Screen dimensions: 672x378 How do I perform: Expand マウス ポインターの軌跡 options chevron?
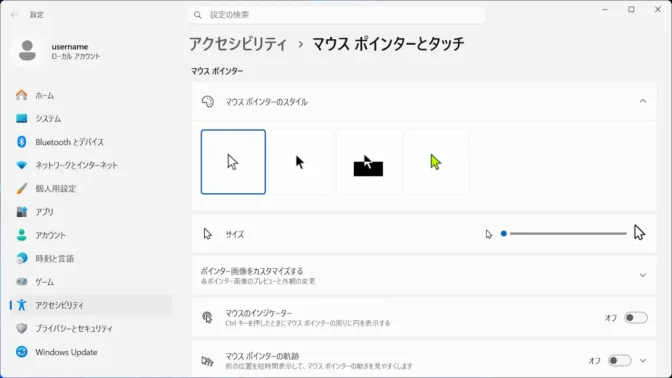[x=642, y=360]
